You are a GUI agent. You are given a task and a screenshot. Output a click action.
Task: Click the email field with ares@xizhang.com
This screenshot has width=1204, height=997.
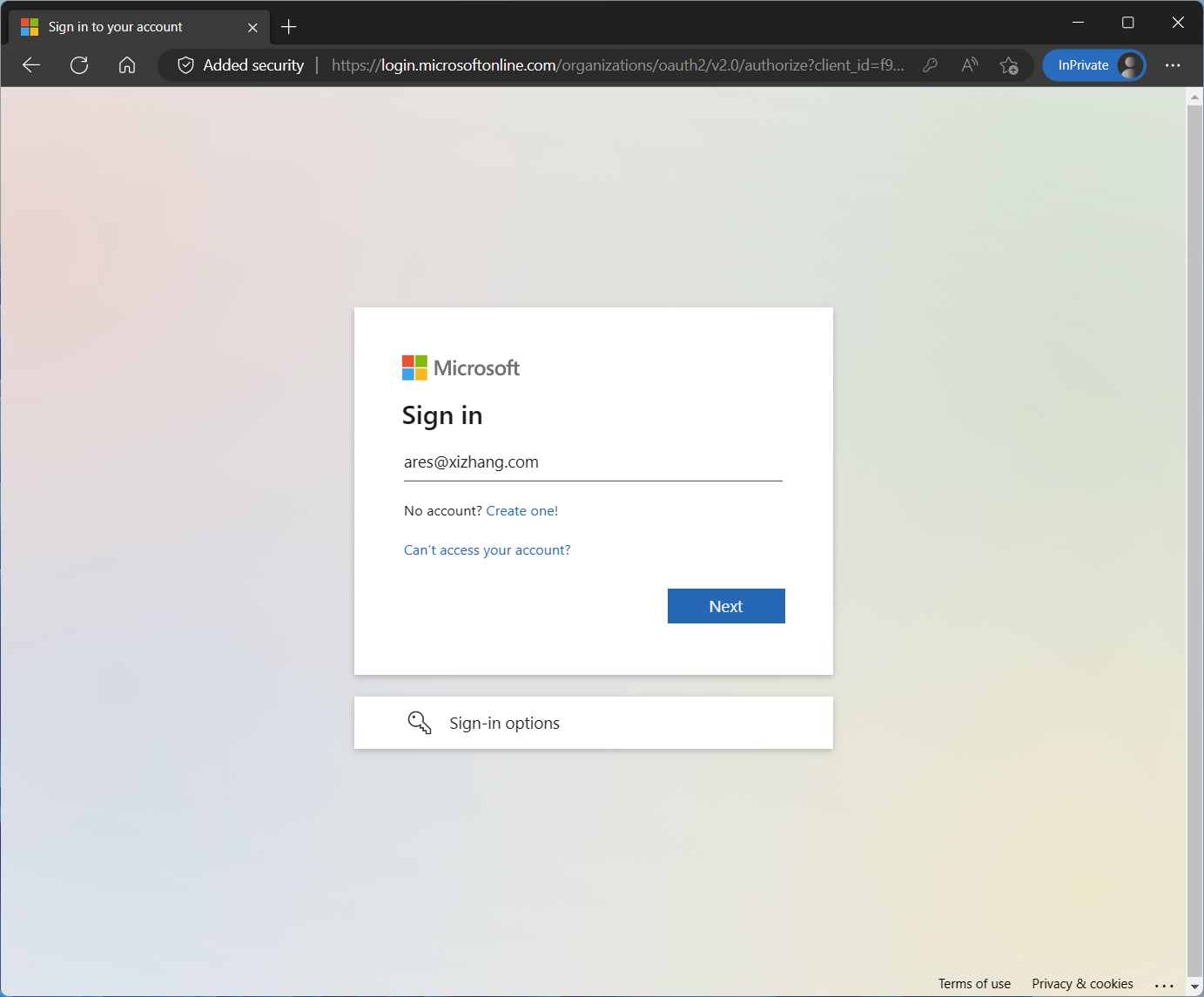coord(593,462)
